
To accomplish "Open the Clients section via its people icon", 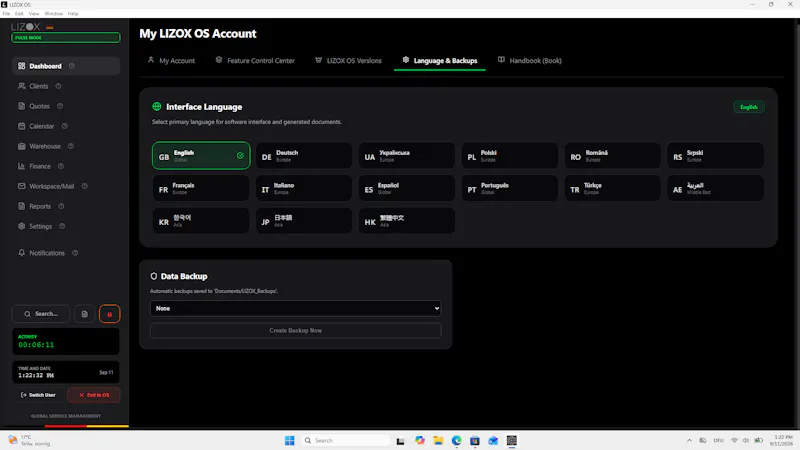I will coord(21,86).
